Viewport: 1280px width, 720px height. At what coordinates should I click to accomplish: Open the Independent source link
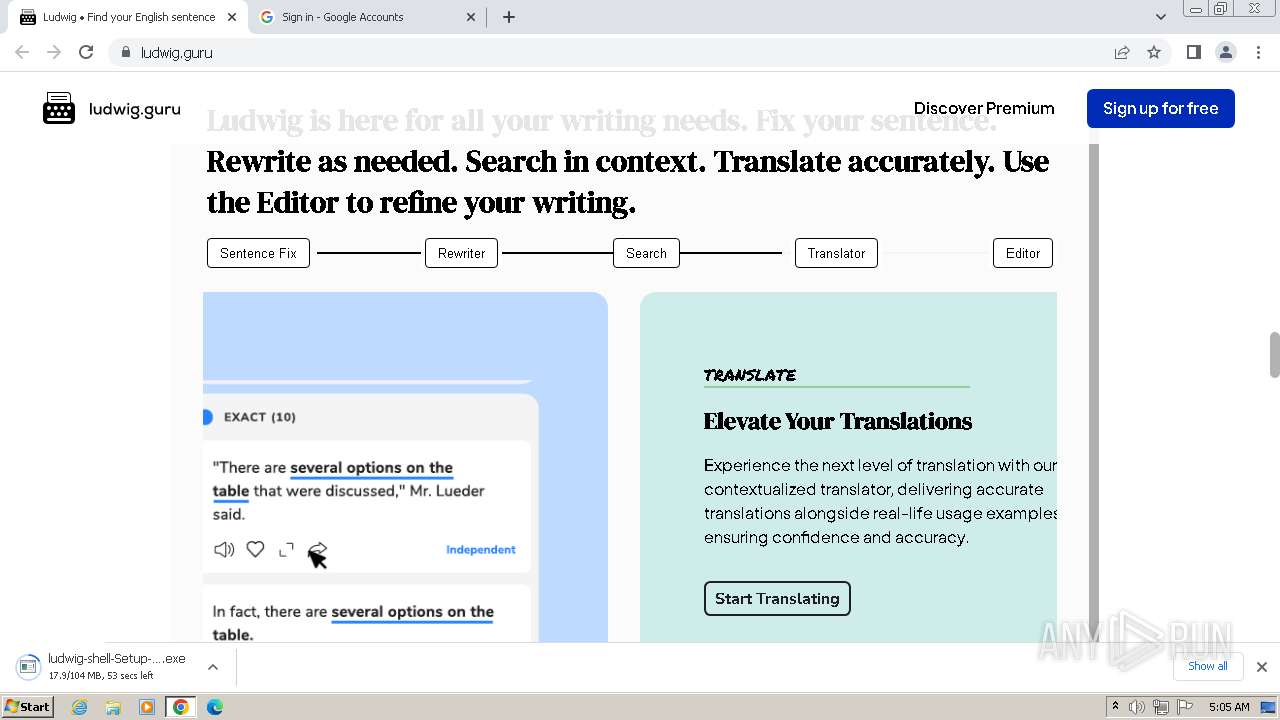coord(481,549)
